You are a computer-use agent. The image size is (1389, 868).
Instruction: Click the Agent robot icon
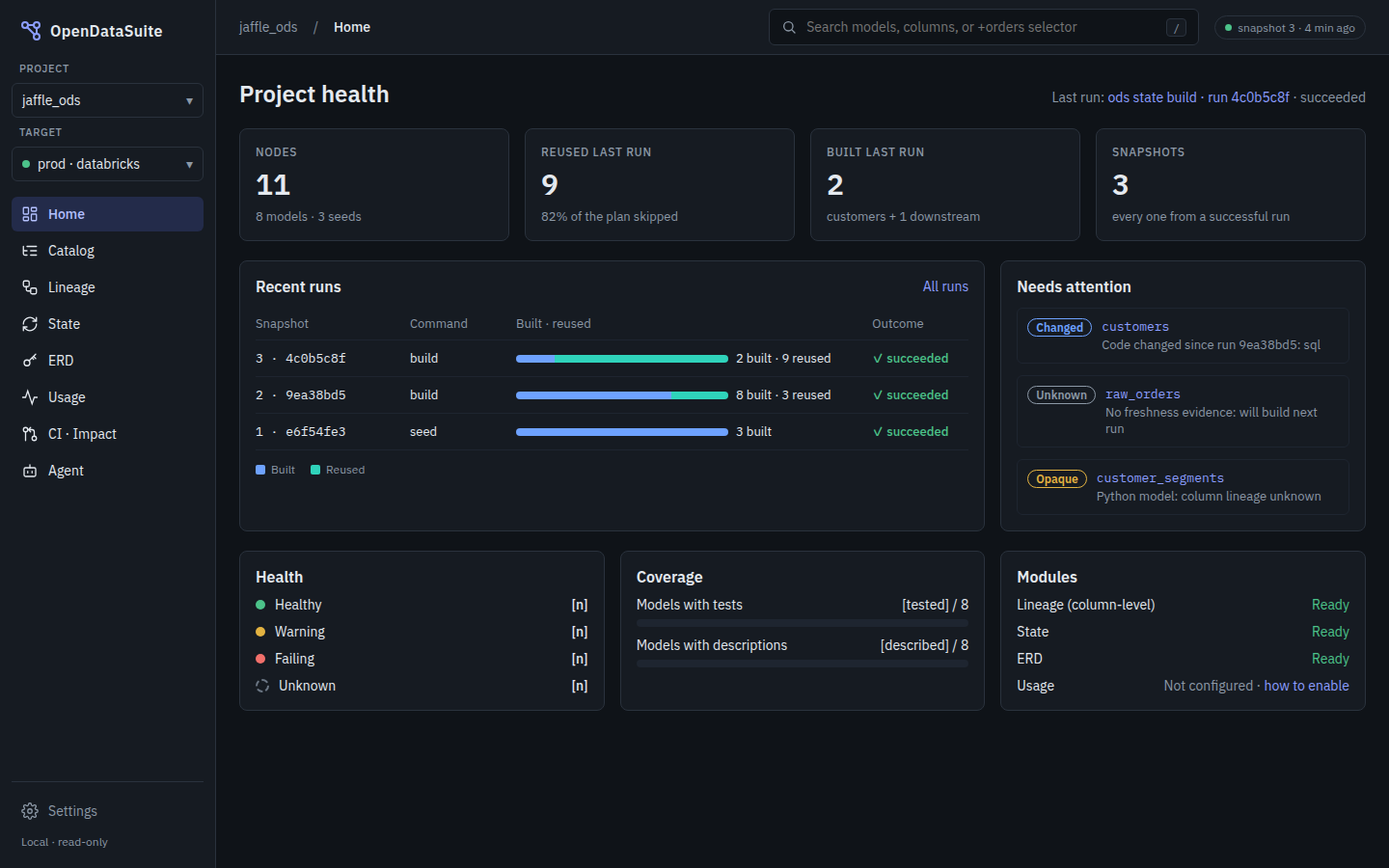[30, 471]
